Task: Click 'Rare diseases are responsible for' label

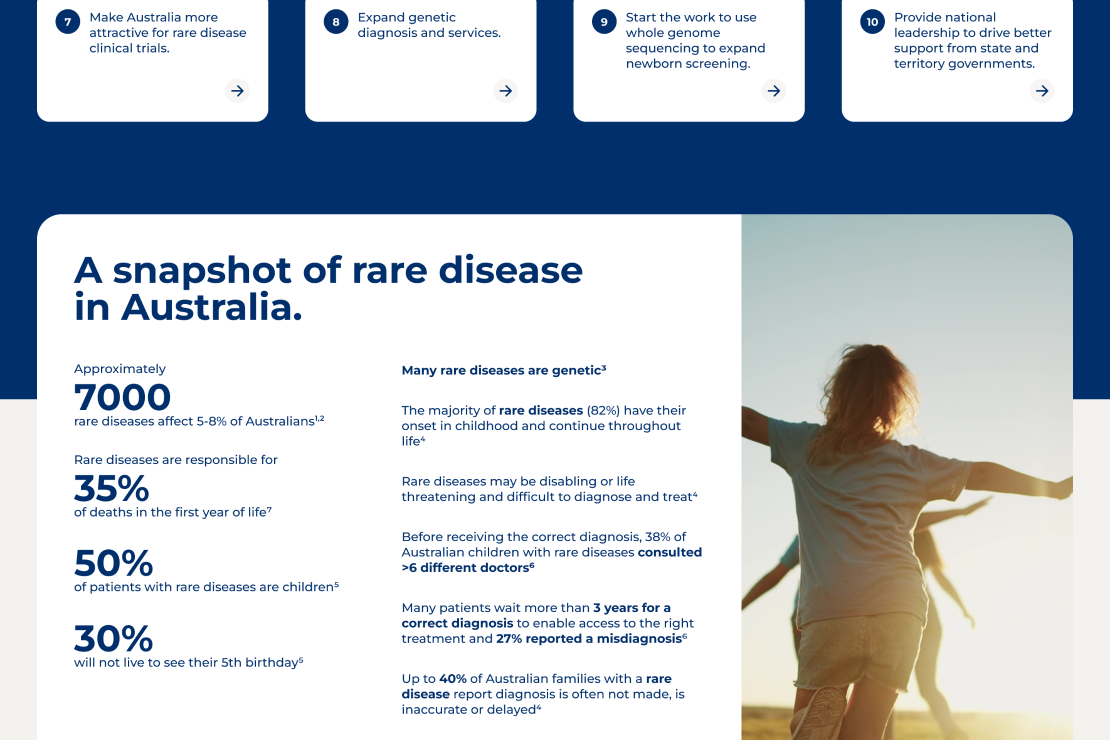Action: point(176,460)
